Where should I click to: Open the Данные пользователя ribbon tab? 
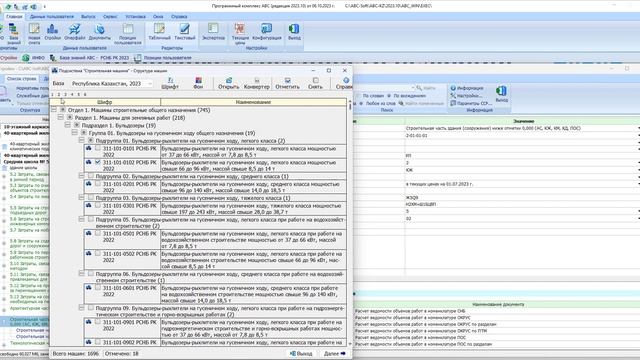coord(52,17)
